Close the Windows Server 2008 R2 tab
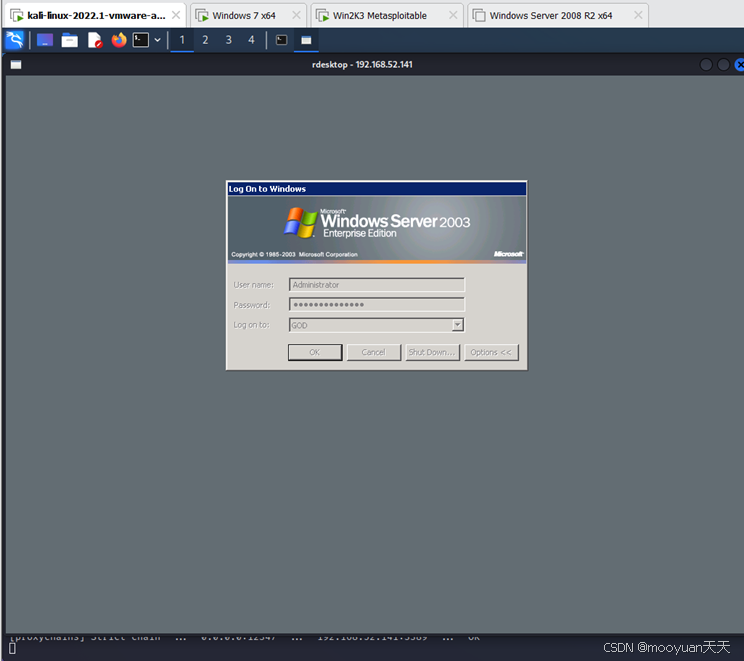Image resolution: width=744 pixels, height=661 pixels. (x=638, y=15)
